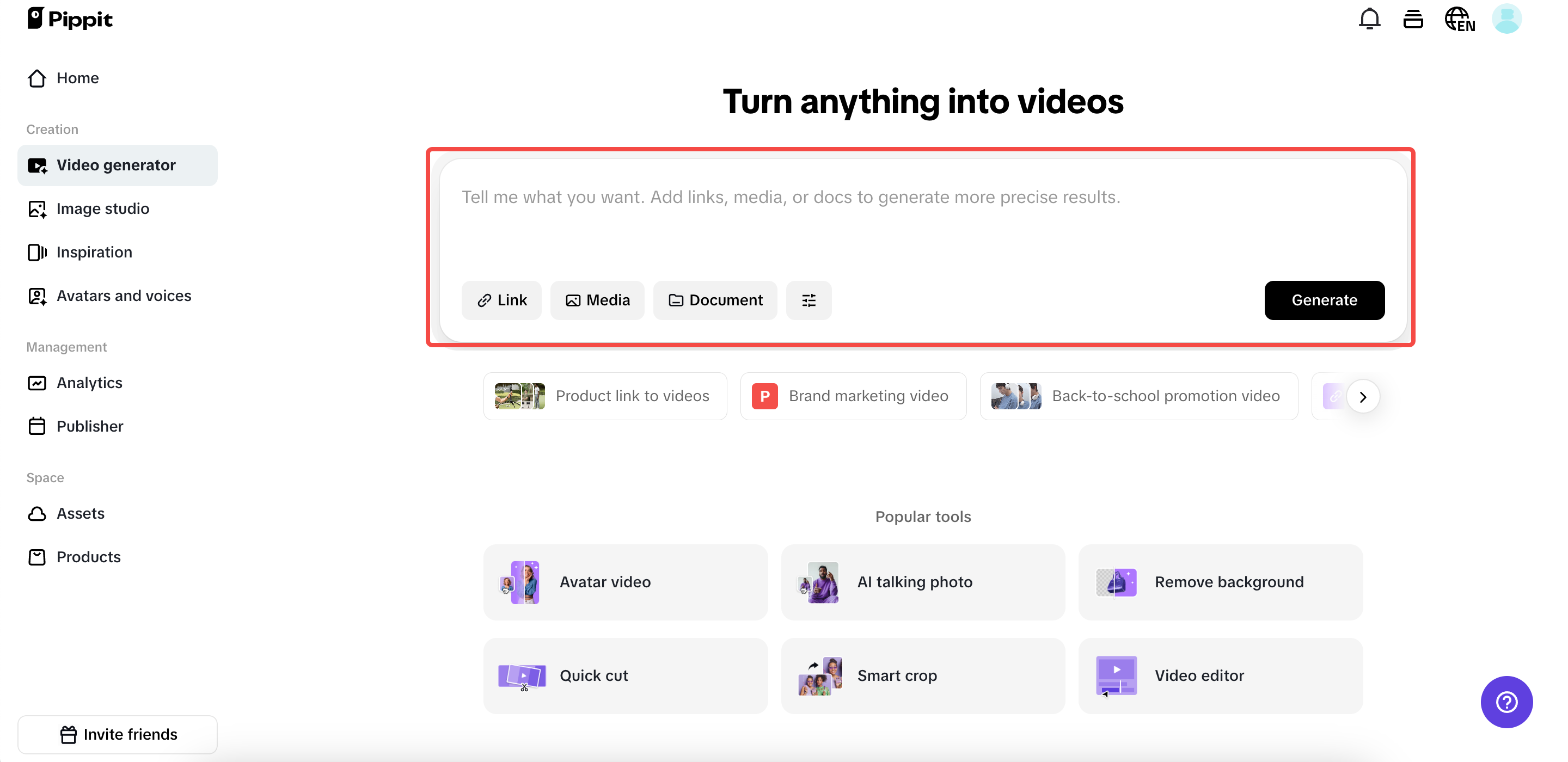Click Invite friends
This screenshot has height=762, width=1568.
click(x=118, y=734)
